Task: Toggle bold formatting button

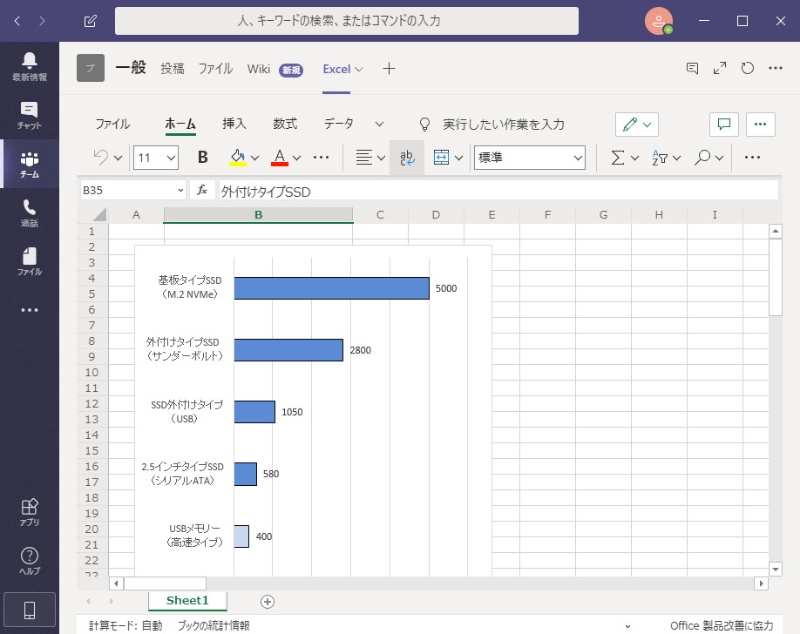Action: [203, 157]
